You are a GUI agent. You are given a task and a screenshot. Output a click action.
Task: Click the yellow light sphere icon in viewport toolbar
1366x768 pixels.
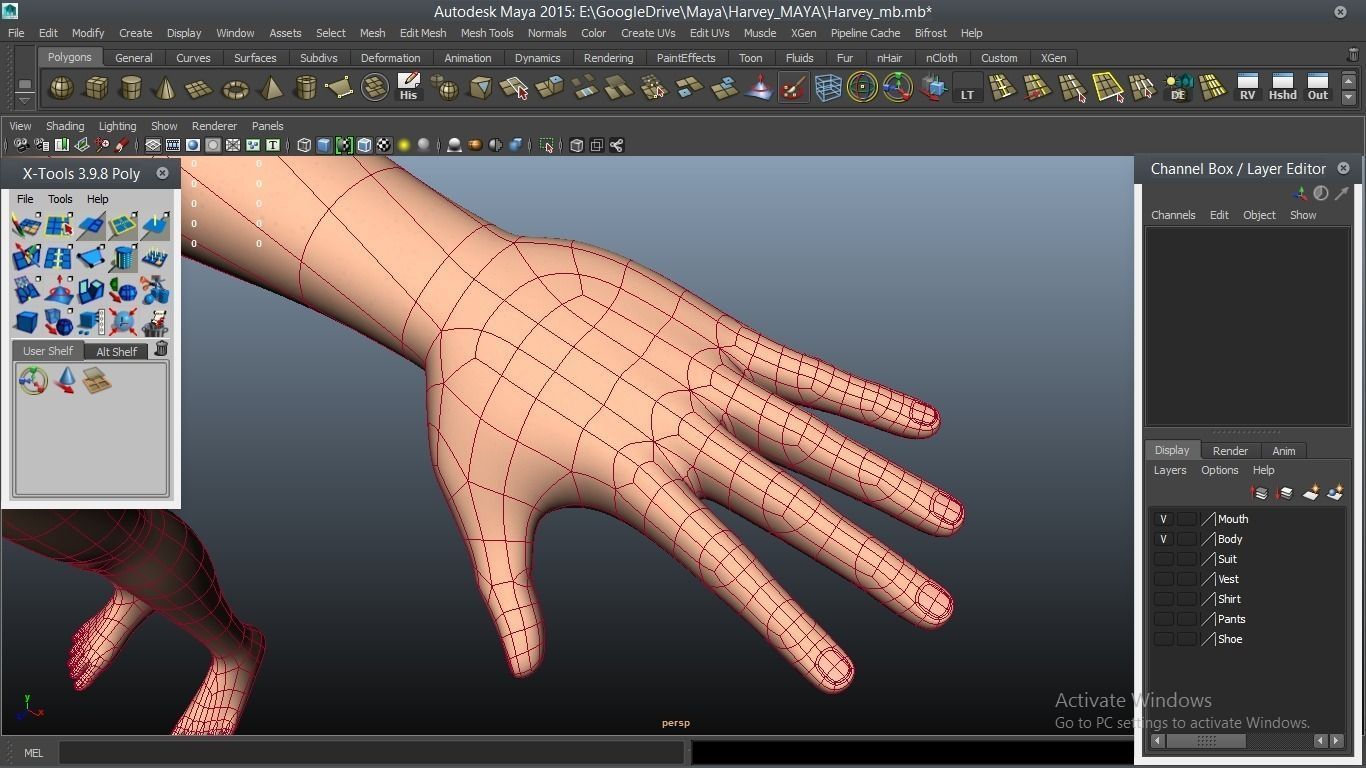(404, 145)
